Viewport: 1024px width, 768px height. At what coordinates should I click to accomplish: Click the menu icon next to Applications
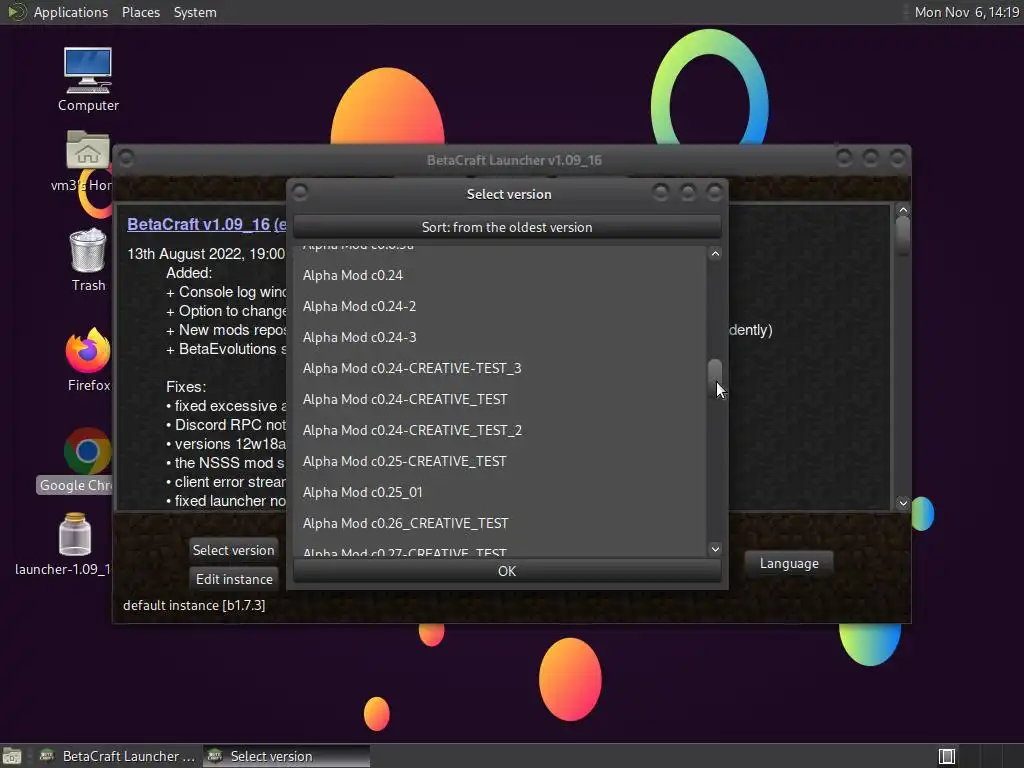(x=16, y=12)
